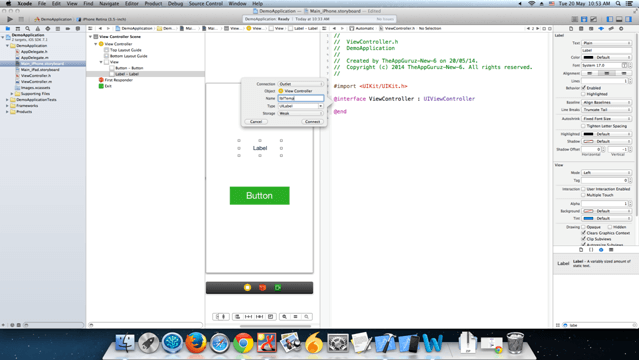
Task: Show the Size inspector
Action: [611, 29]
